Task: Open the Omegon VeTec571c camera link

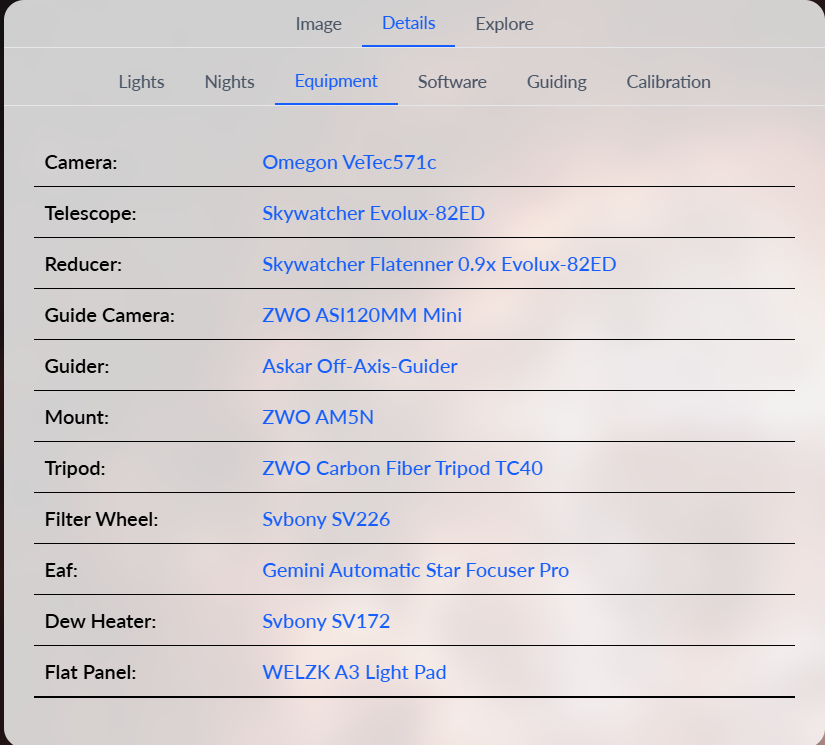Action: point(349,162)
